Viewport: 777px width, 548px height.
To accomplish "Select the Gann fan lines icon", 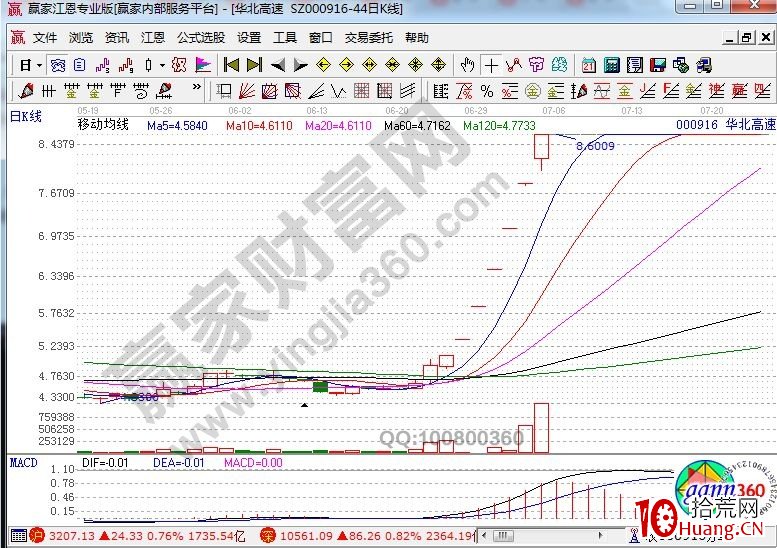I will [247, 91].
